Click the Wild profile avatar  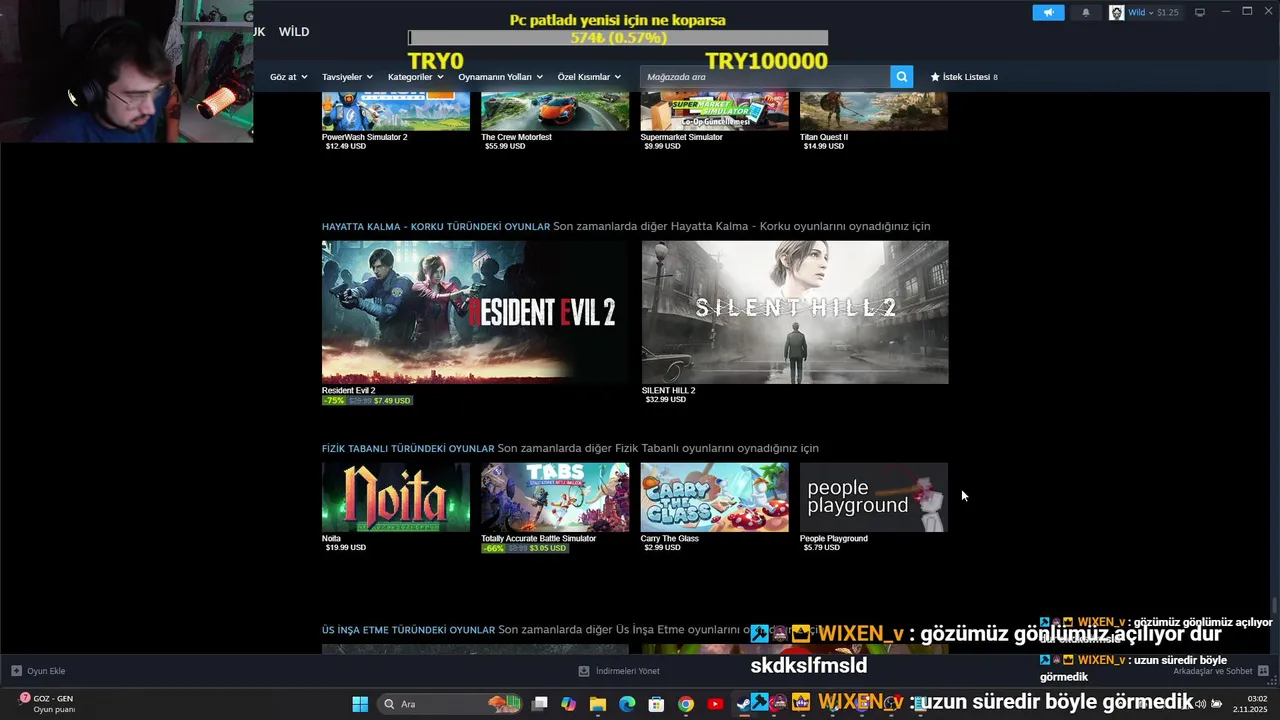pyautogui.click(x=1116, y=12)
